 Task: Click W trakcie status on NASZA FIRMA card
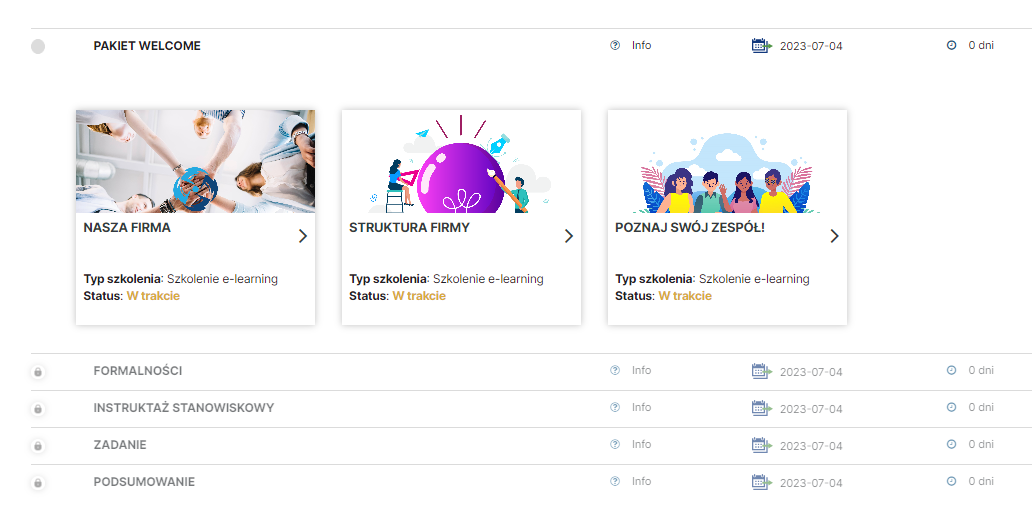coord(153,296)
